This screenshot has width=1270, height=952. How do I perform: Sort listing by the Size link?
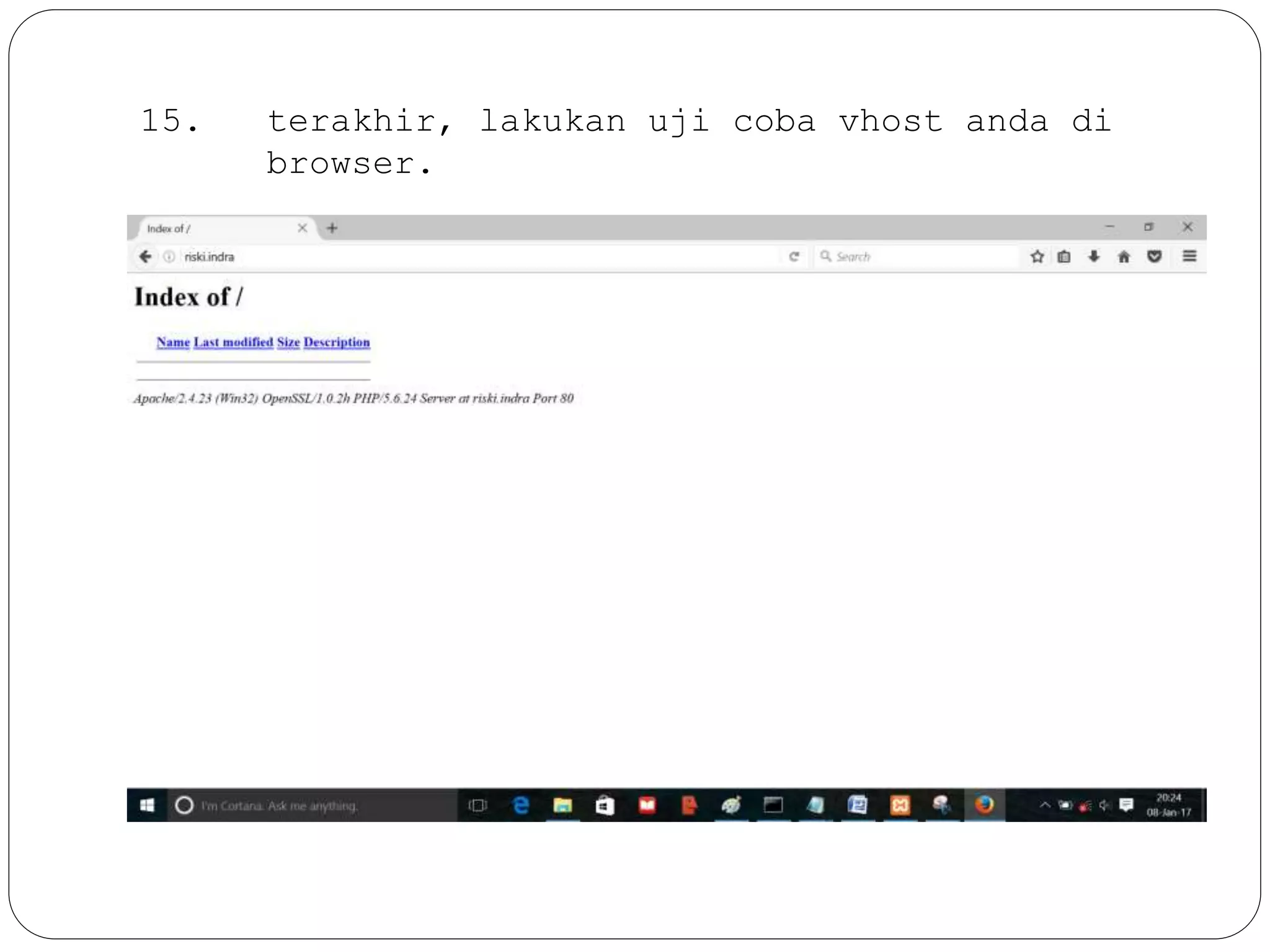288,342
